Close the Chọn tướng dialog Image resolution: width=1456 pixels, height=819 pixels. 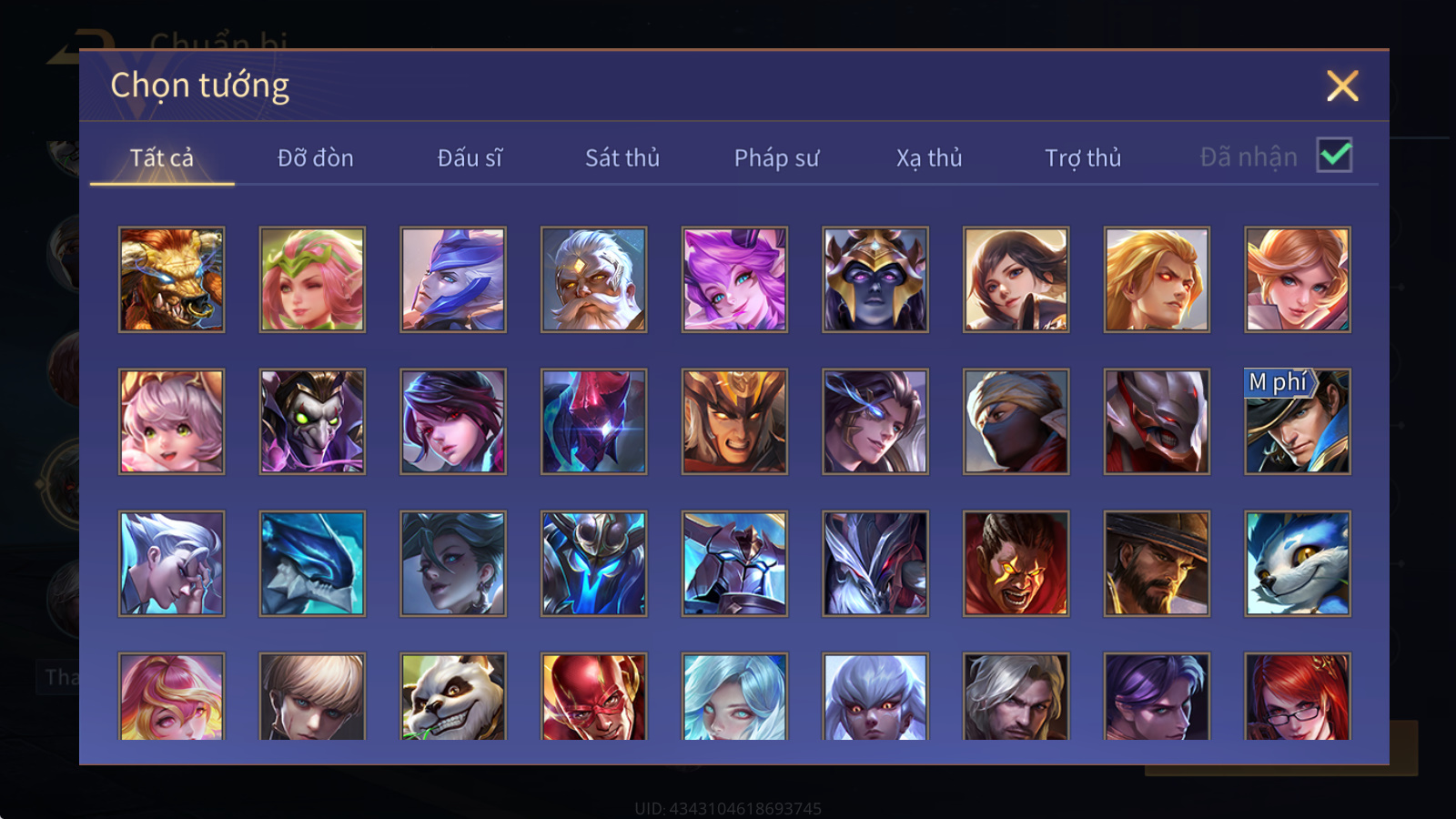point(1342,86)
